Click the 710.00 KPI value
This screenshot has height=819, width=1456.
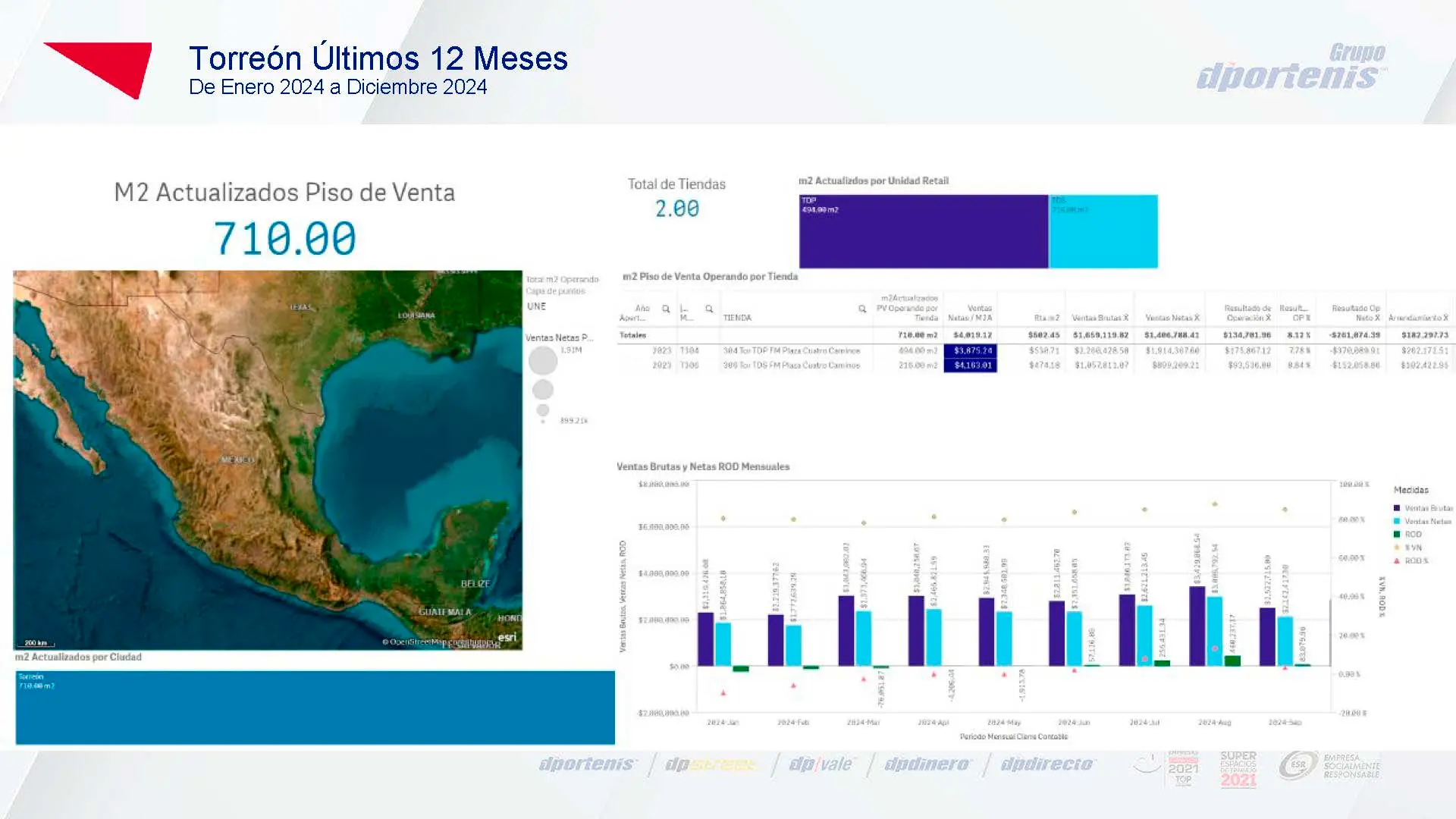(285, 238)
